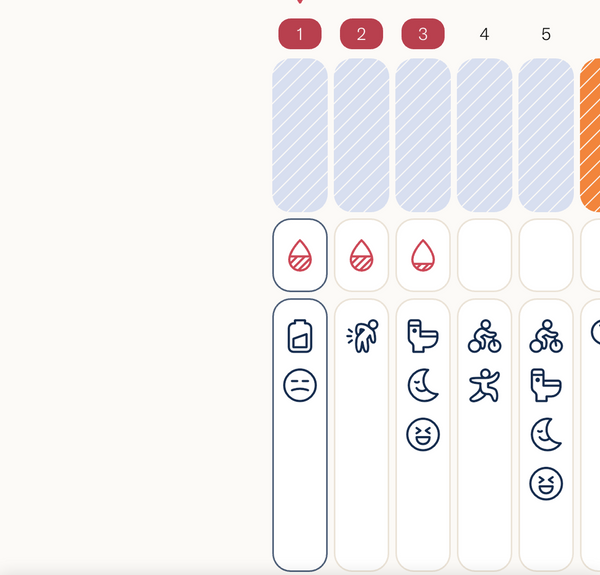Click the orange striped phase bar
This screenshot has width=600, height=575.
pos(590,135)
